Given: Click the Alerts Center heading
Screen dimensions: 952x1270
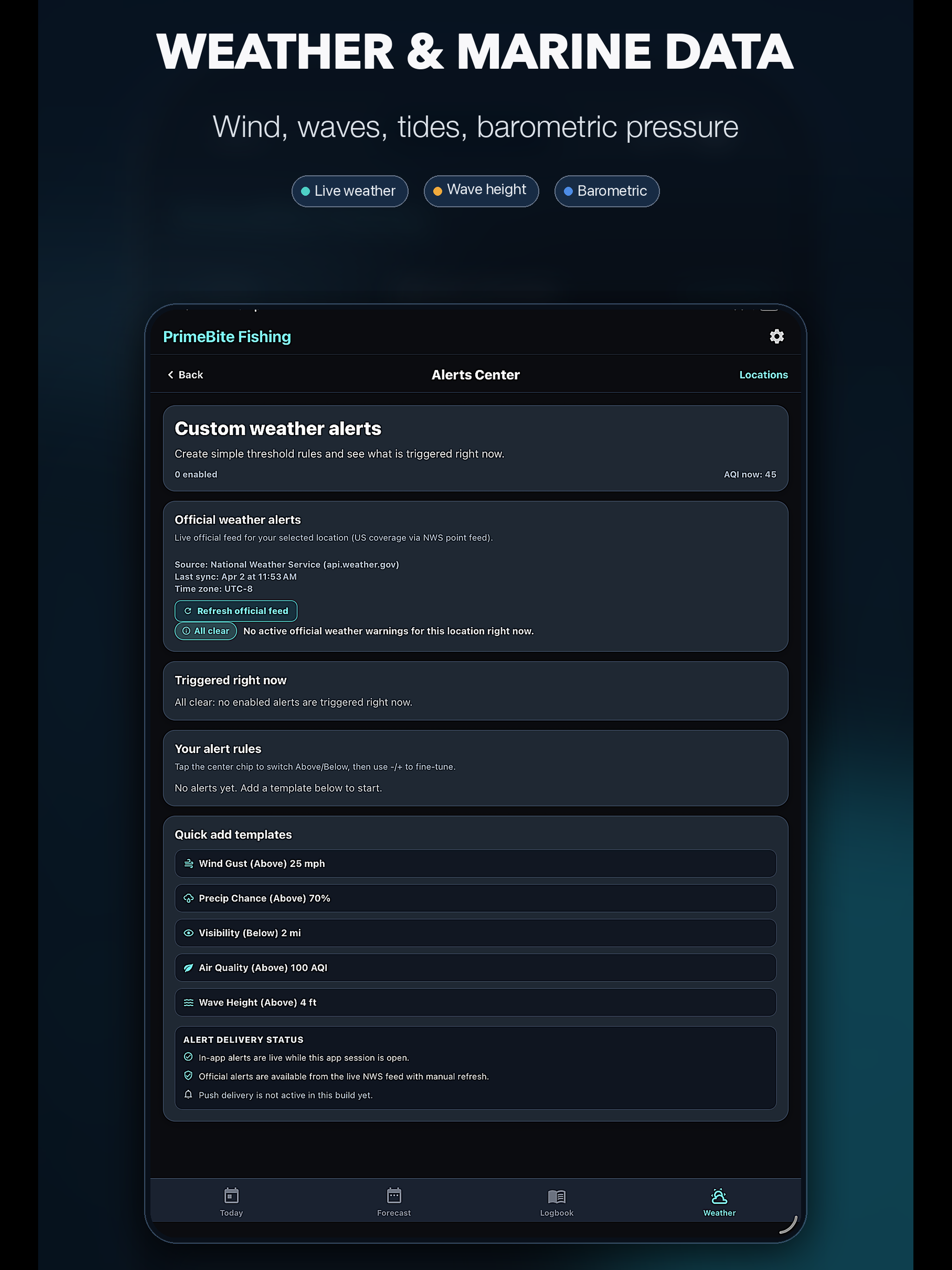Looking at the screenshot, I should coord(476,375).
